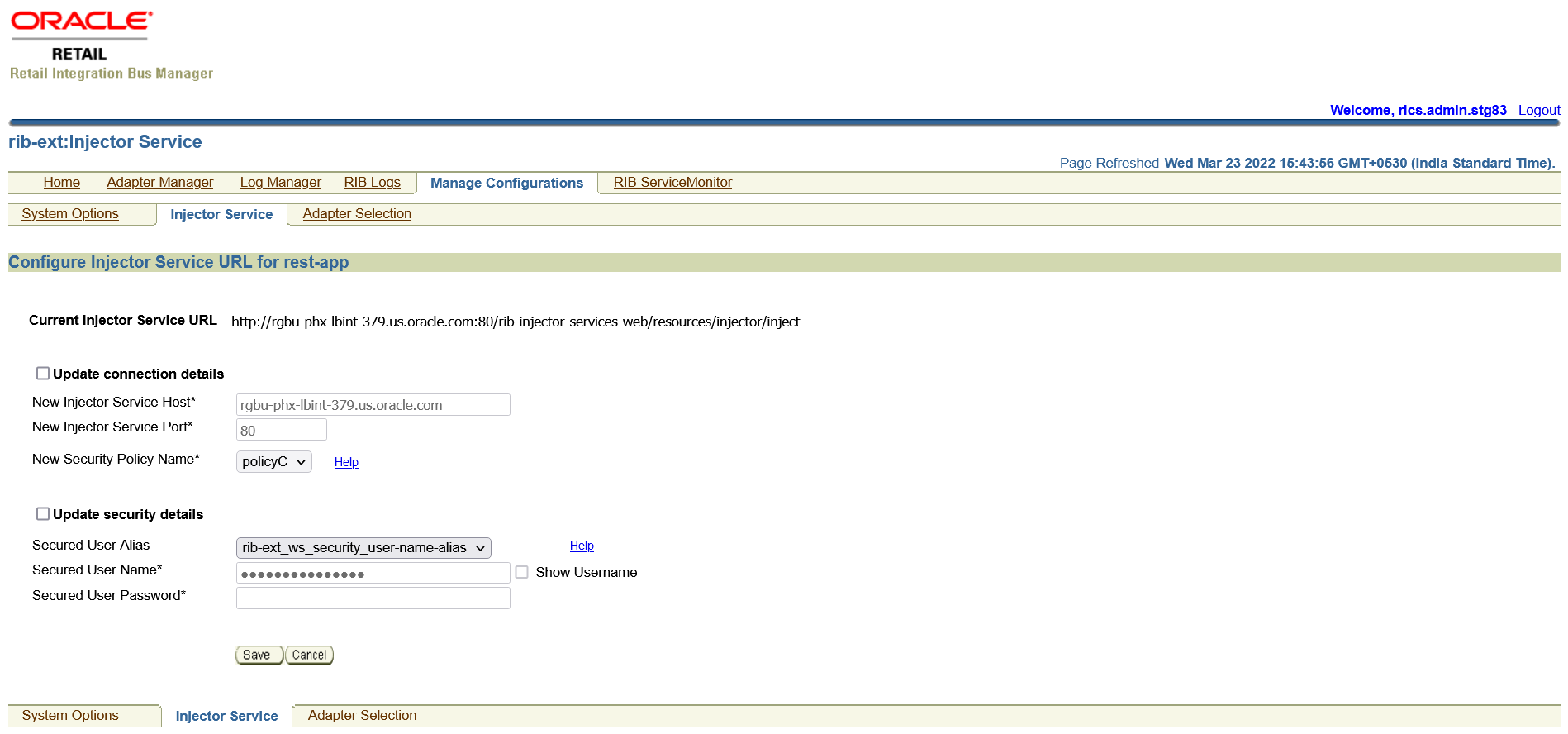The width and height of the screenshot is (1568, 734).
Task: Click the New Injector Service Port field
Action: click(282, 430)
